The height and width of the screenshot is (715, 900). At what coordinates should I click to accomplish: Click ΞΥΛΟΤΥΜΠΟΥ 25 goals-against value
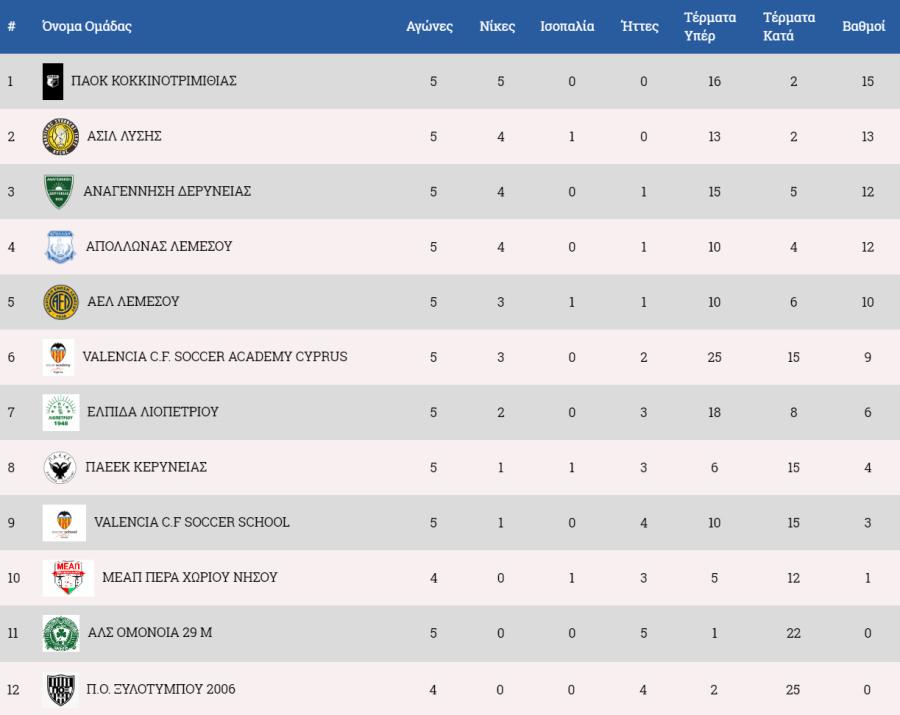[x=793, y=689]
